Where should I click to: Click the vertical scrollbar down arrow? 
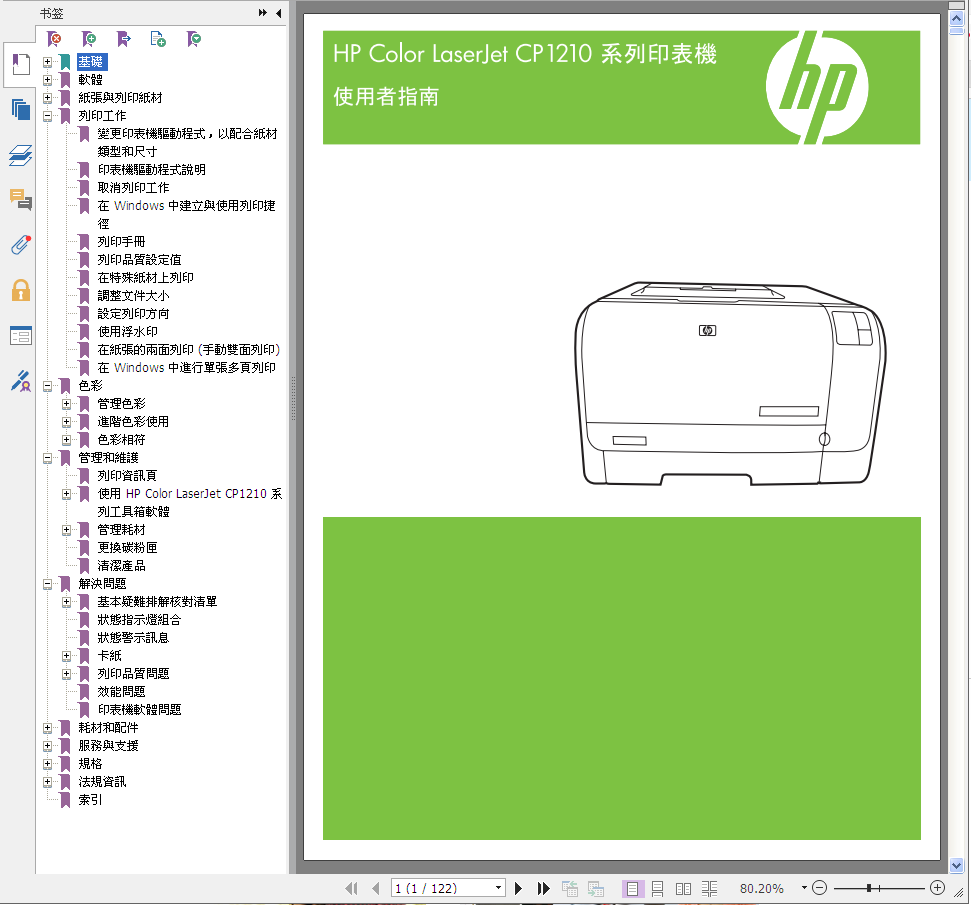click(x=957, y=865)
